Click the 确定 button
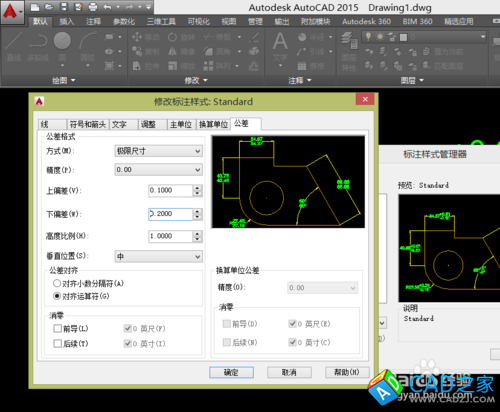 tap(231, 372)
